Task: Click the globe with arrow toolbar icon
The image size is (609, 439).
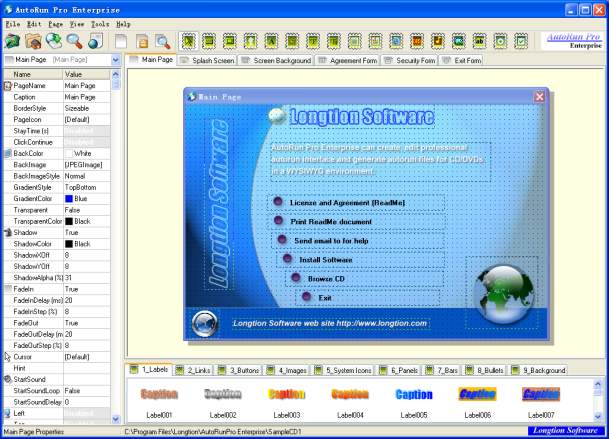Action: click(x=54, y=41)
